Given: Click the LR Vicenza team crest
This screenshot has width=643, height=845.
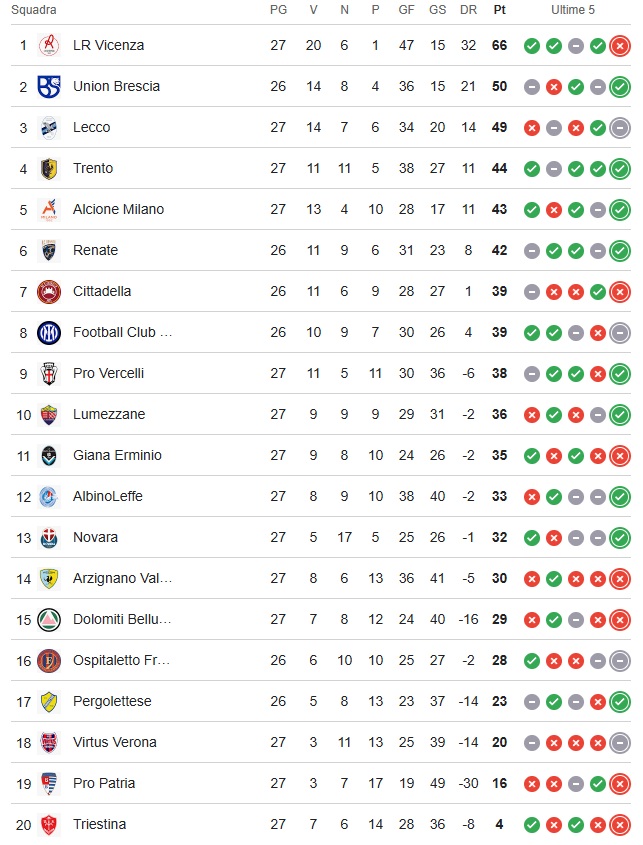Looking at the screenshot, I should [49, 45].
